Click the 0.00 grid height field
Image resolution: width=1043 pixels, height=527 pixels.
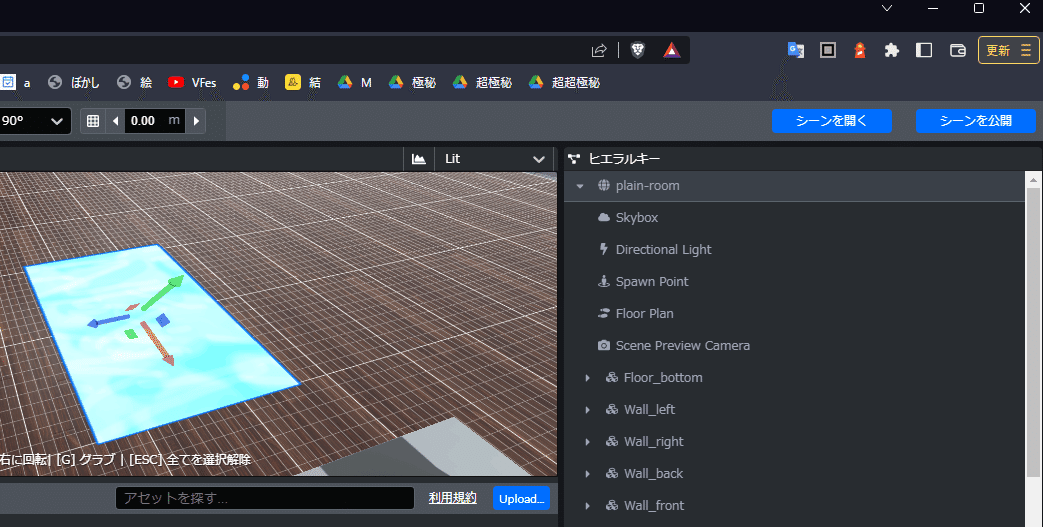[x=154, y=121]
